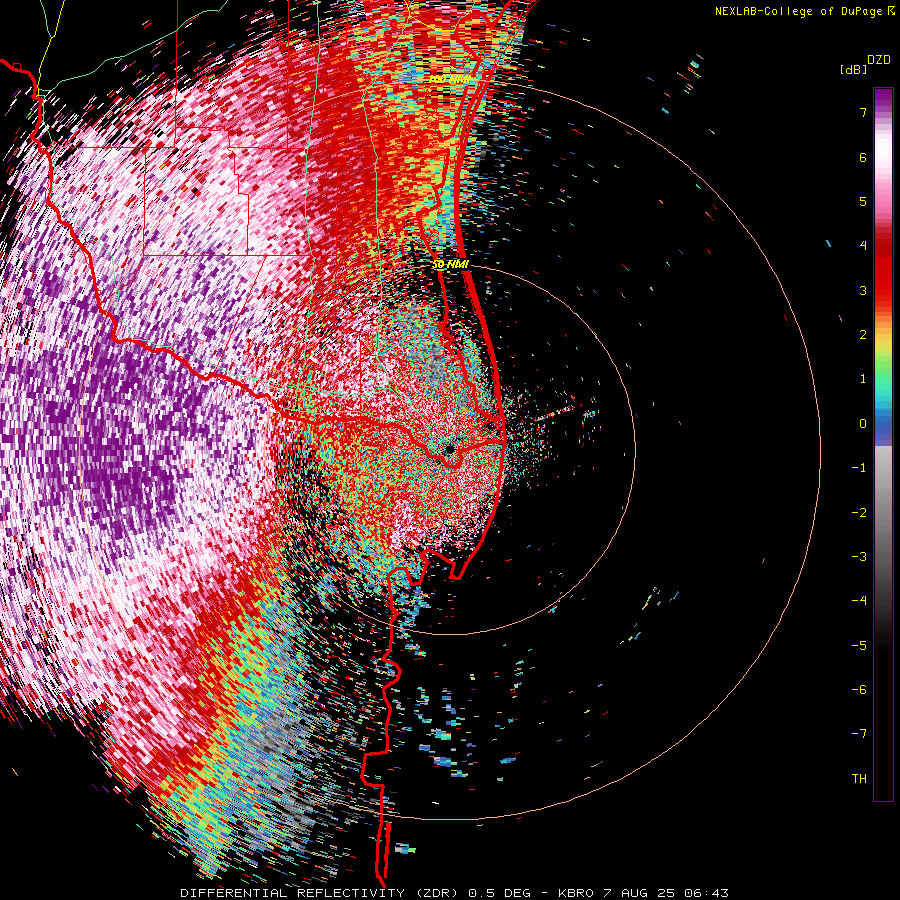Click the 5 tick label on scale
The height and width of the screenshot is (900, 900).
click(x=863, y=201)
